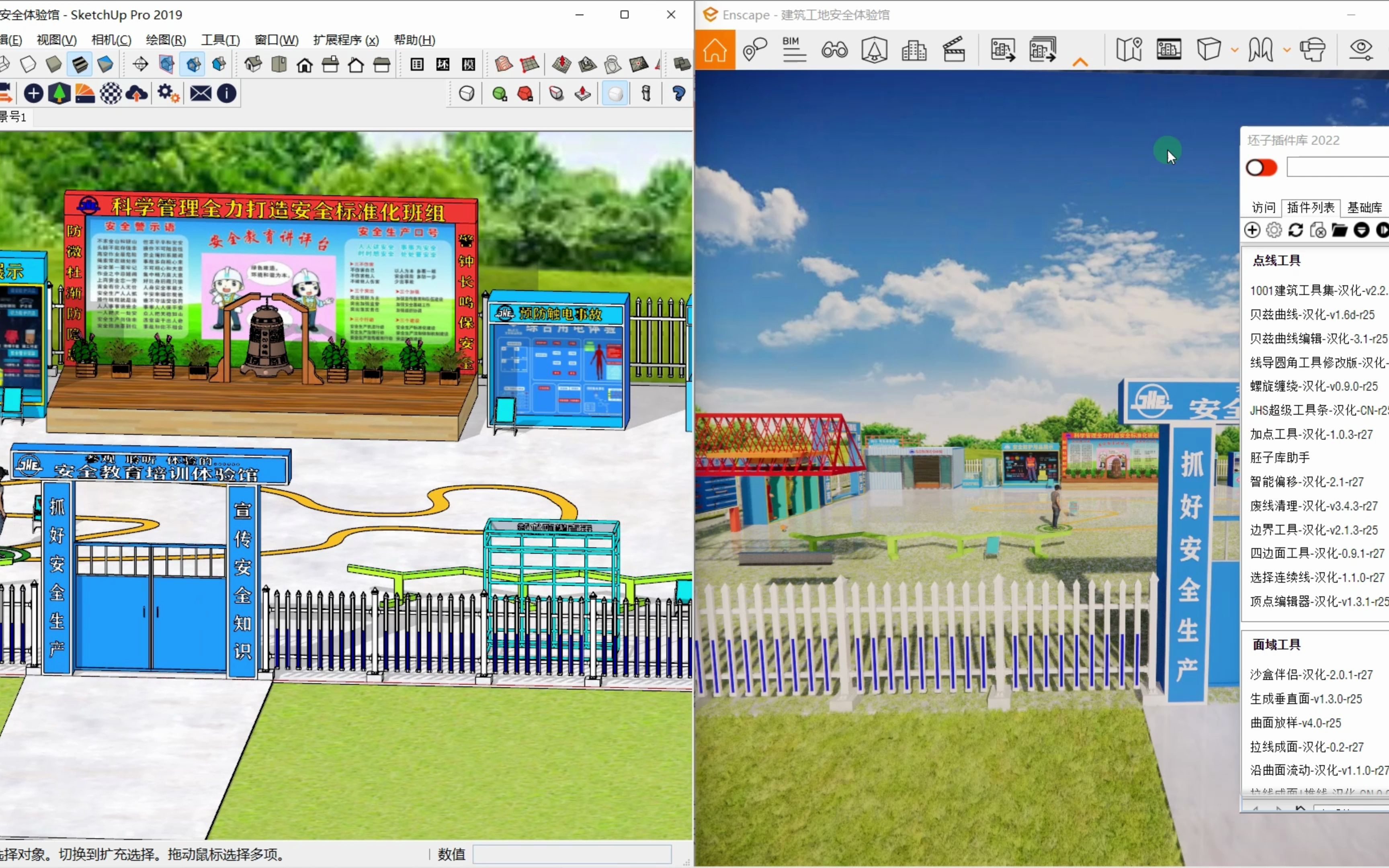This screenshot has height=868, width=1389.
Task: Toggle section cuts display icon
Action: point(193,64)
